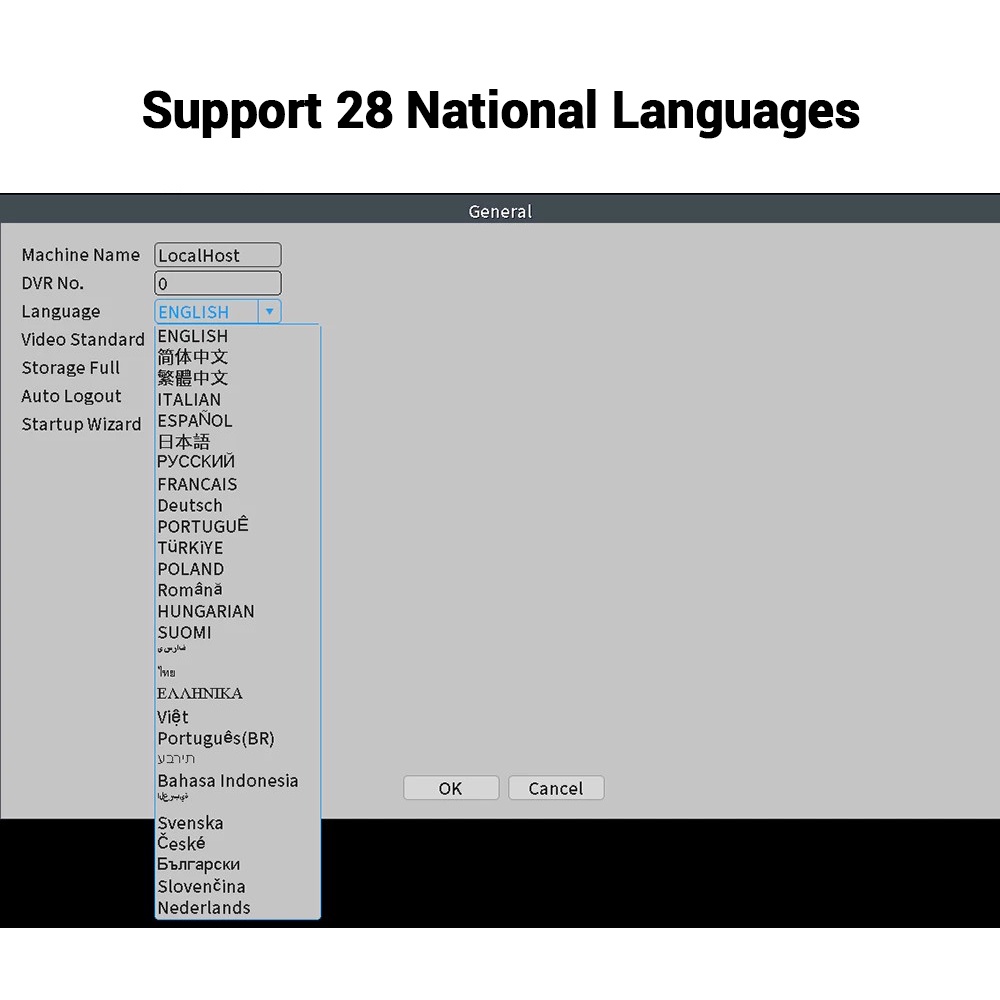Pick Deutsch in the language list

(190, 505)
